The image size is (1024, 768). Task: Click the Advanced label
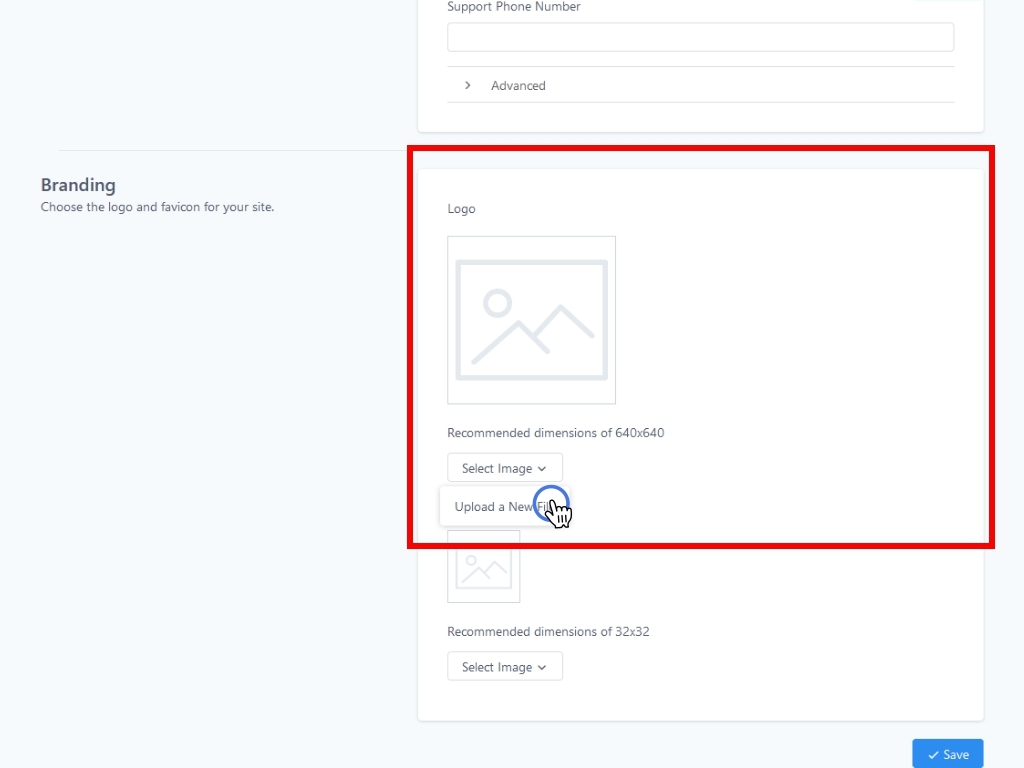point(518,86)
